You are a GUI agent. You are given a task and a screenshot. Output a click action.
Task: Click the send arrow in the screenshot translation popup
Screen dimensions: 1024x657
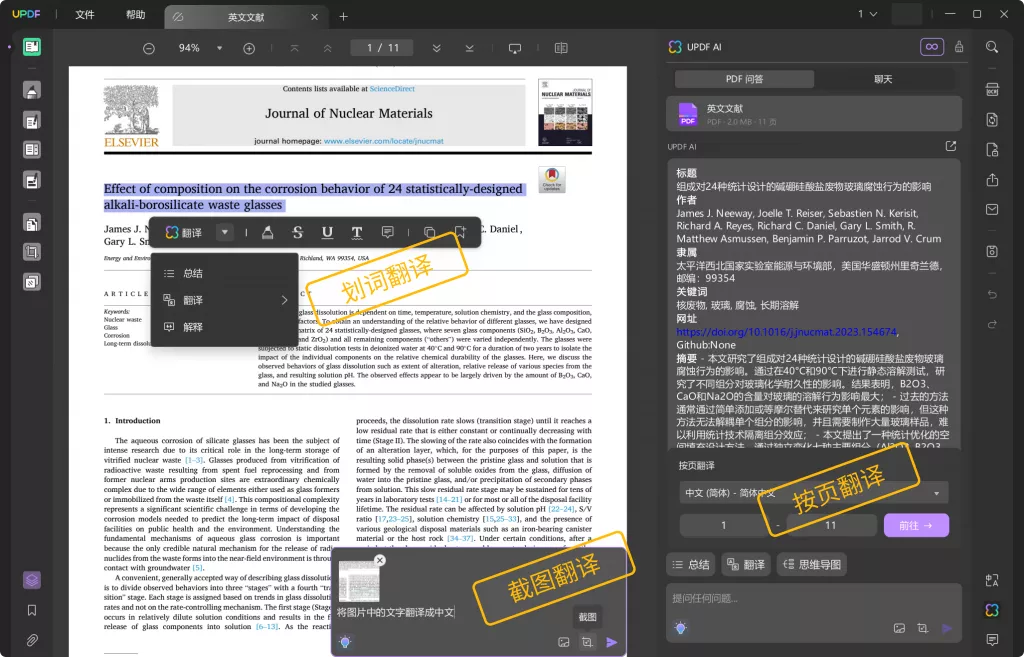coord(611,642)
